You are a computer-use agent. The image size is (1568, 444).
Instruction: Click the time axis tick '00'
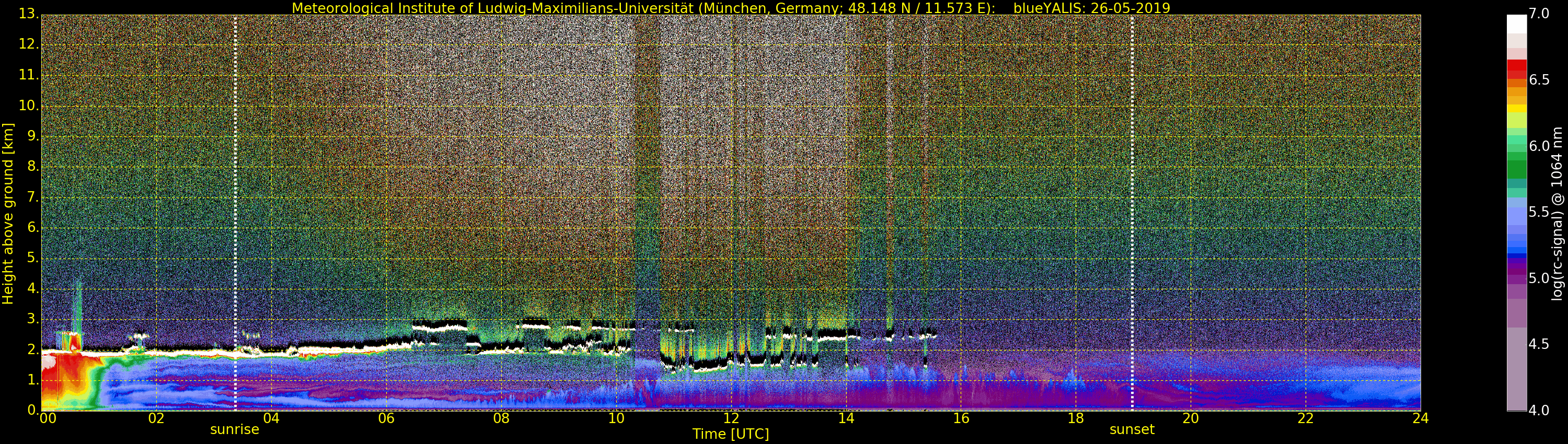point(48,418)
